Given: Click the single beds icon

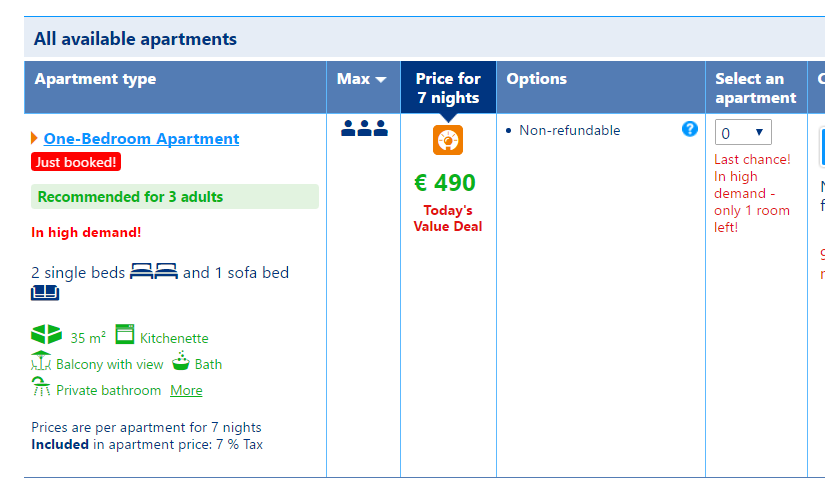Looking at the screenshot, I should 154,271.
